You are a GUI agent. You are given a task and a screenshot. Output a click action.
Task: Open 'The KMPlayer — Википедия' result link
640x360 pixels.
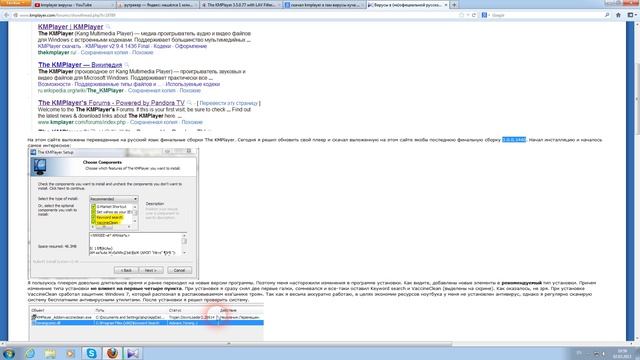80,65
